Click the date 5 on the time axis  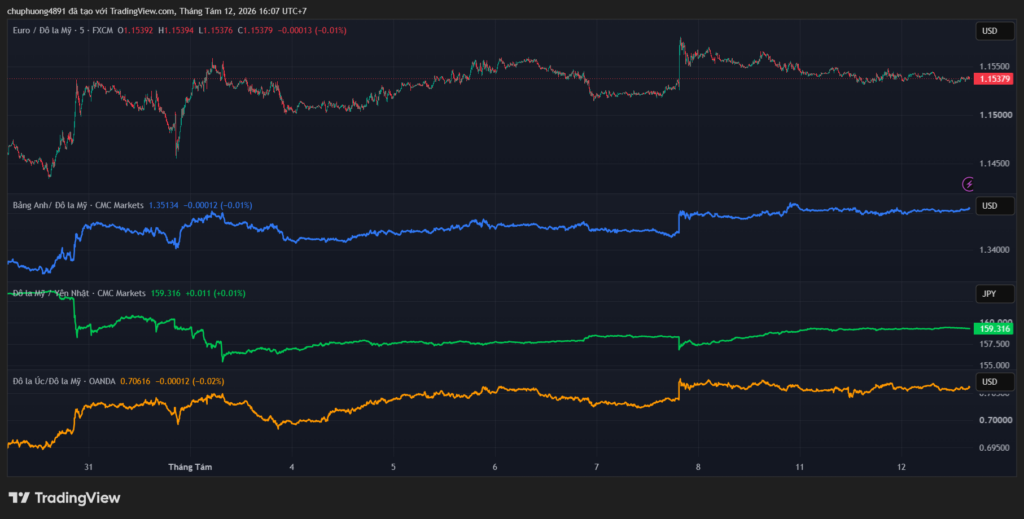click(393, 467)
